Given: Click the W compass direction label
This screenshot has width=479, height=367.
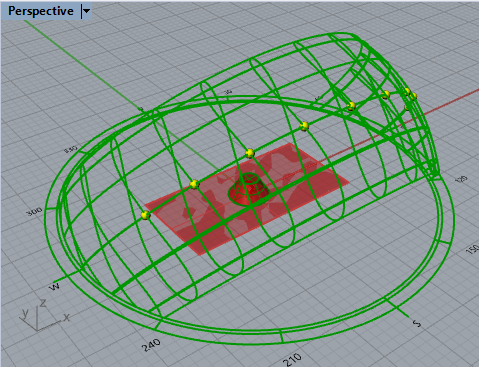Looking at the screenshot, I should (x=55, y=286).
